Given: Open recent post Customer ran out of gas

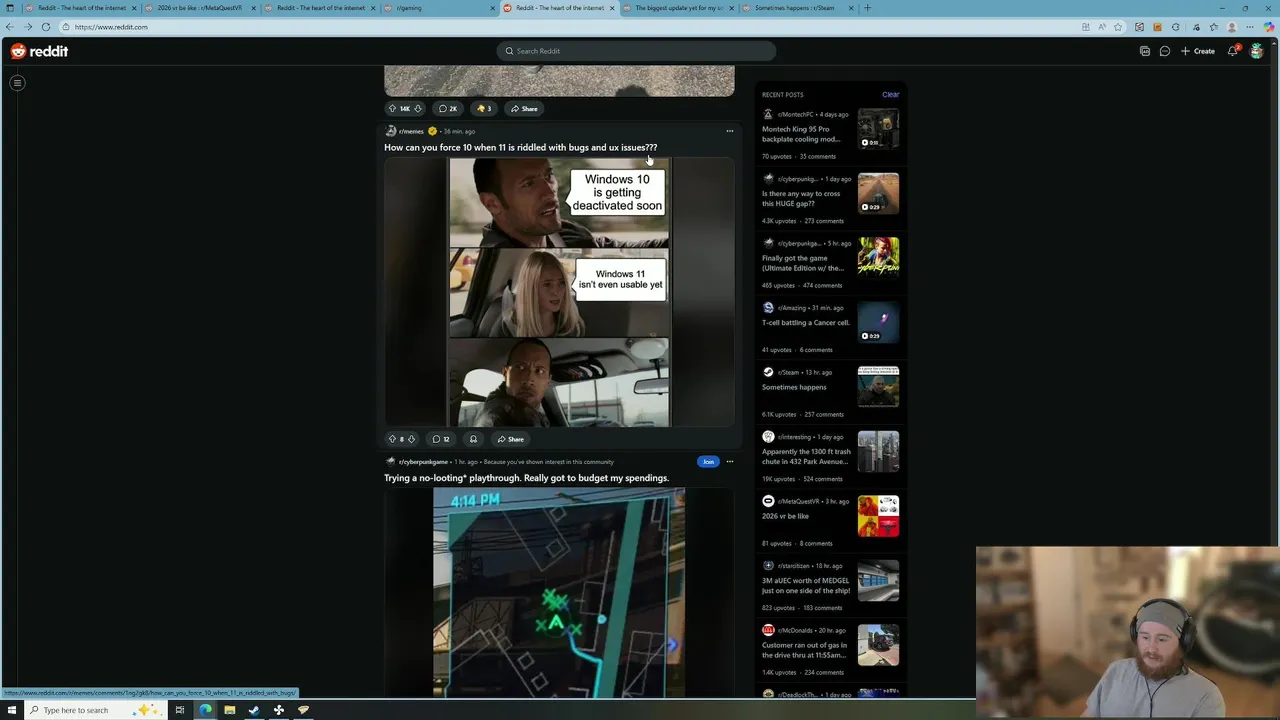Looking at the screenshot, I should pyautogui.click(x=804, y=650).
